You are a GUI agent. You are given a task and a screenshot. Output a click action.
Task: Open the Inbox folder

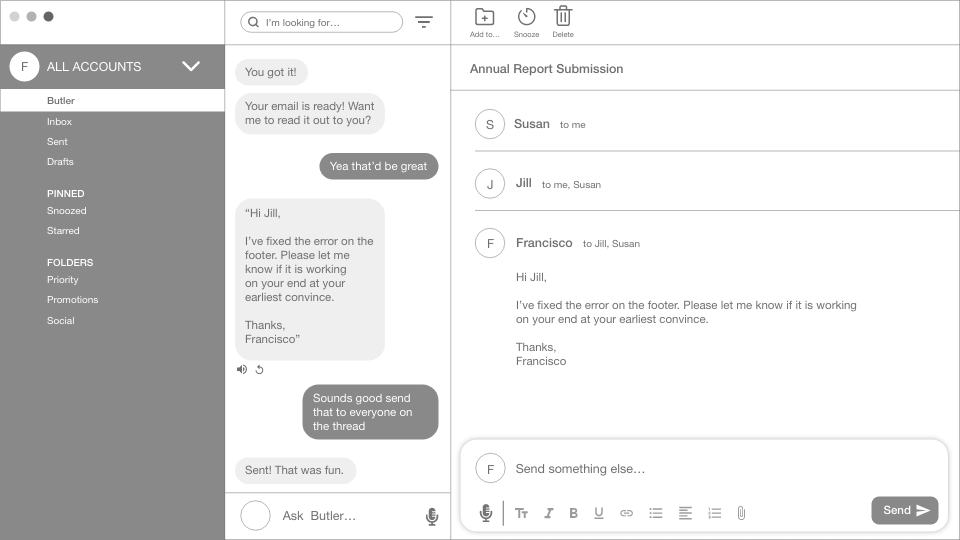point(59,122)
